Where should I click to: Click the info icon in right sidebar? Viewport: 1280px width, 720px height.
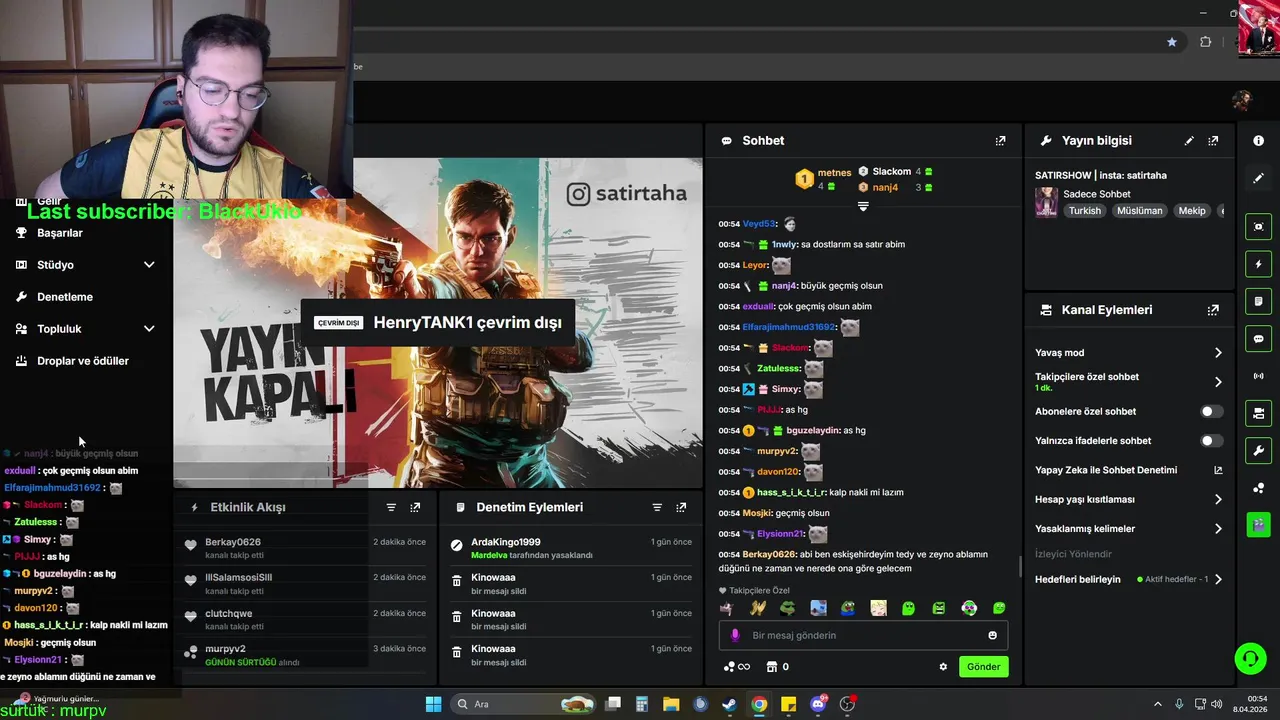click(1258, 141)
